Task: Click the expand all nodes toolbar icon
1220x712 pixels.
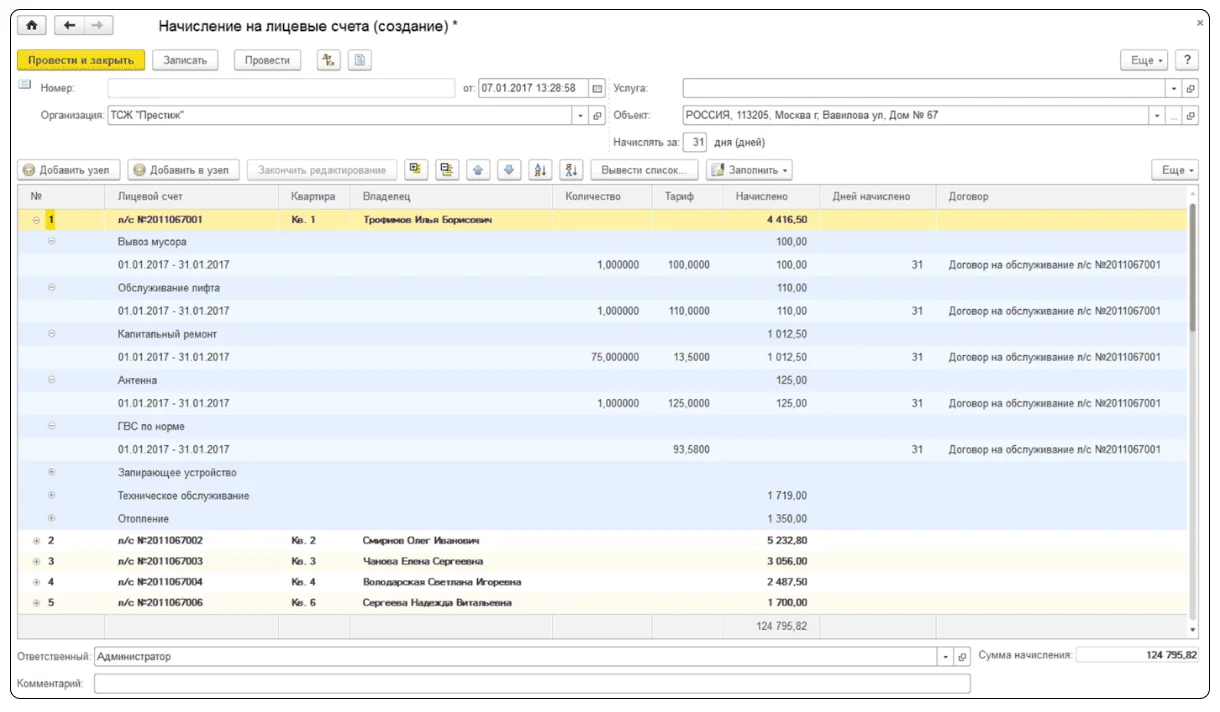Action: pos(416,170)
